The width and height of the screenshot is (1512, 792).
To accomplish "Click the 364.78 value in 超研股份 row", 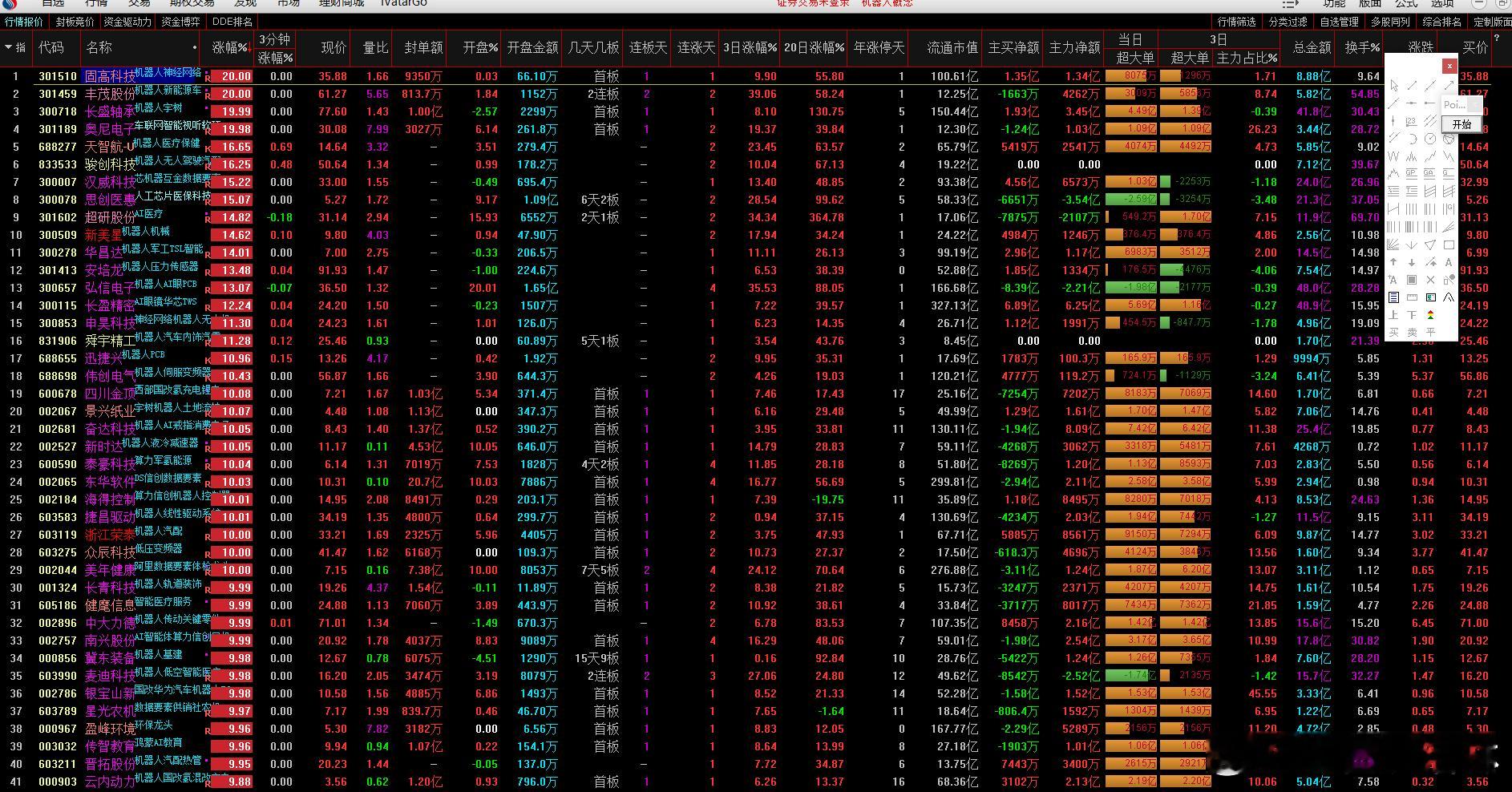I will coord(825,217).
